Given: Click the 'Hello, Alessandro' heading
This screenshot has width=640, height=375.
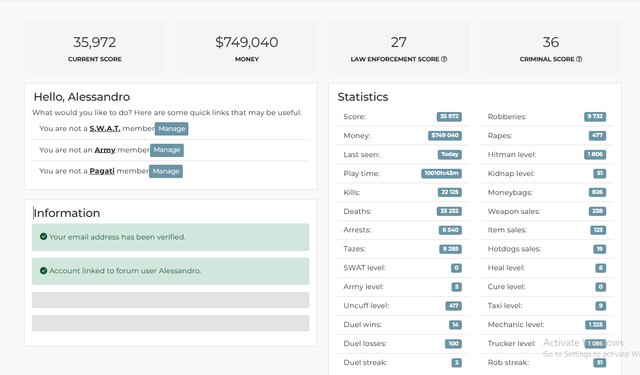Looking at the screenshot, I should pyautogui.click(x=82, y=97).
